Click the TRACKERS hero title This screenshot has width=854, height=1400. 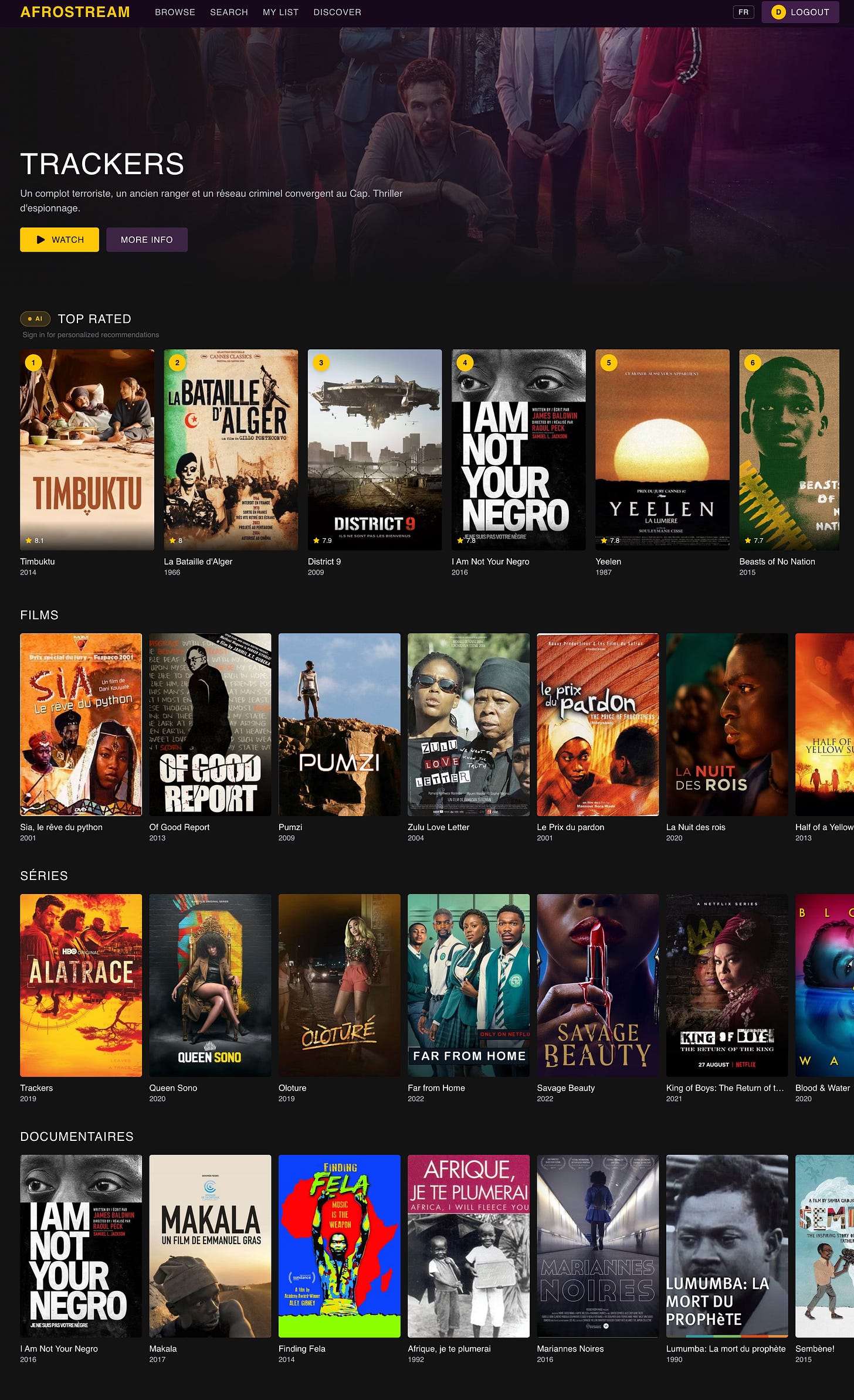102,164
